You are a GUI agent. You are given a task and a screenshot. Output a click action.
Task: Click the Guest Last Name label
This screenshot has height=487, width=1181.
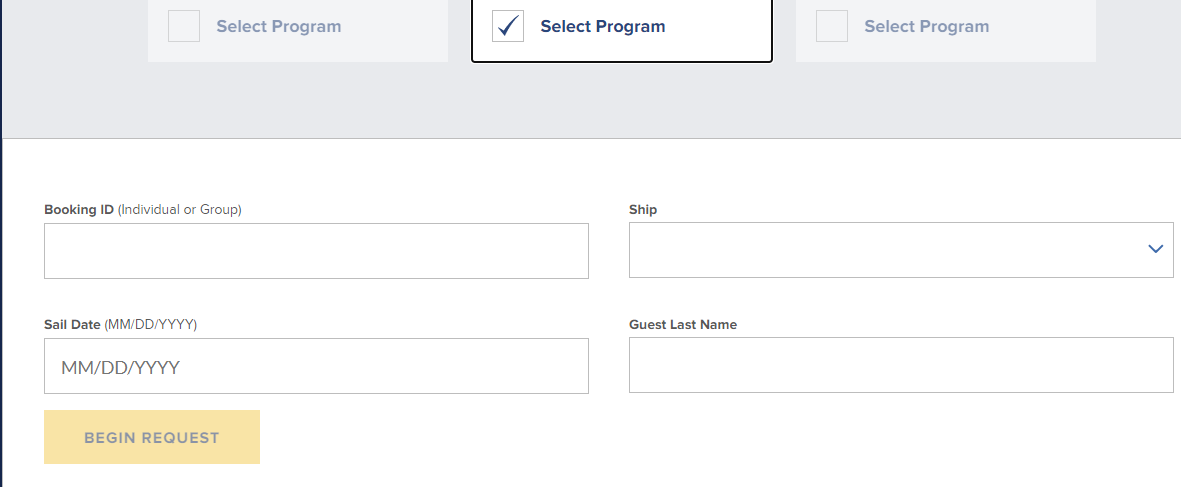click(683, 325)
